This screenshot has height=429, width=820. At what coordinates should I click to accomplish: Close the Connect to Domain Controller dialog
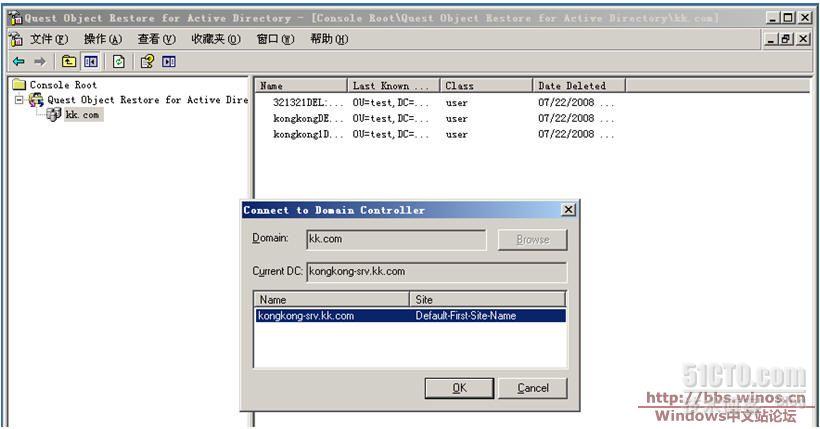(x=568, y=210)
